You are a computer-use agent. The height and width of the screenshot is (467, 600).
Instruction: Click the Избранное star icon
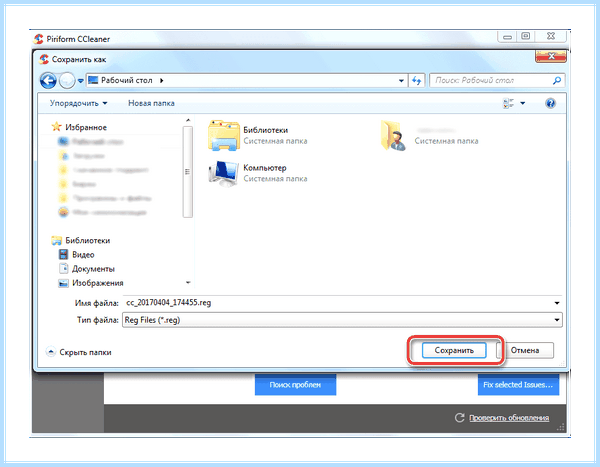coord(57,127)
